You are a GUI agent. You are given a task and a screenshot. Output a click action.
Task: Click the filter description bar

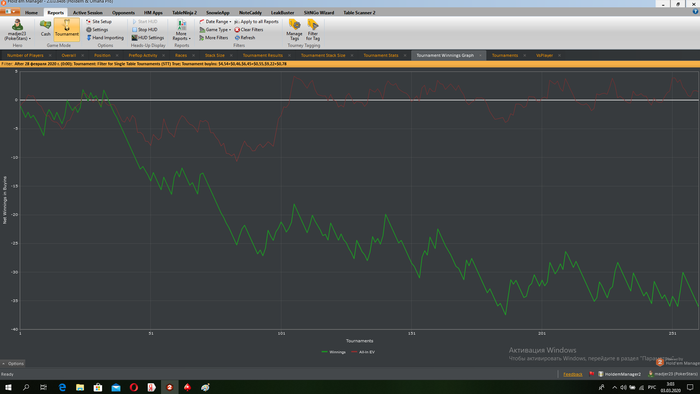point(350,64)
